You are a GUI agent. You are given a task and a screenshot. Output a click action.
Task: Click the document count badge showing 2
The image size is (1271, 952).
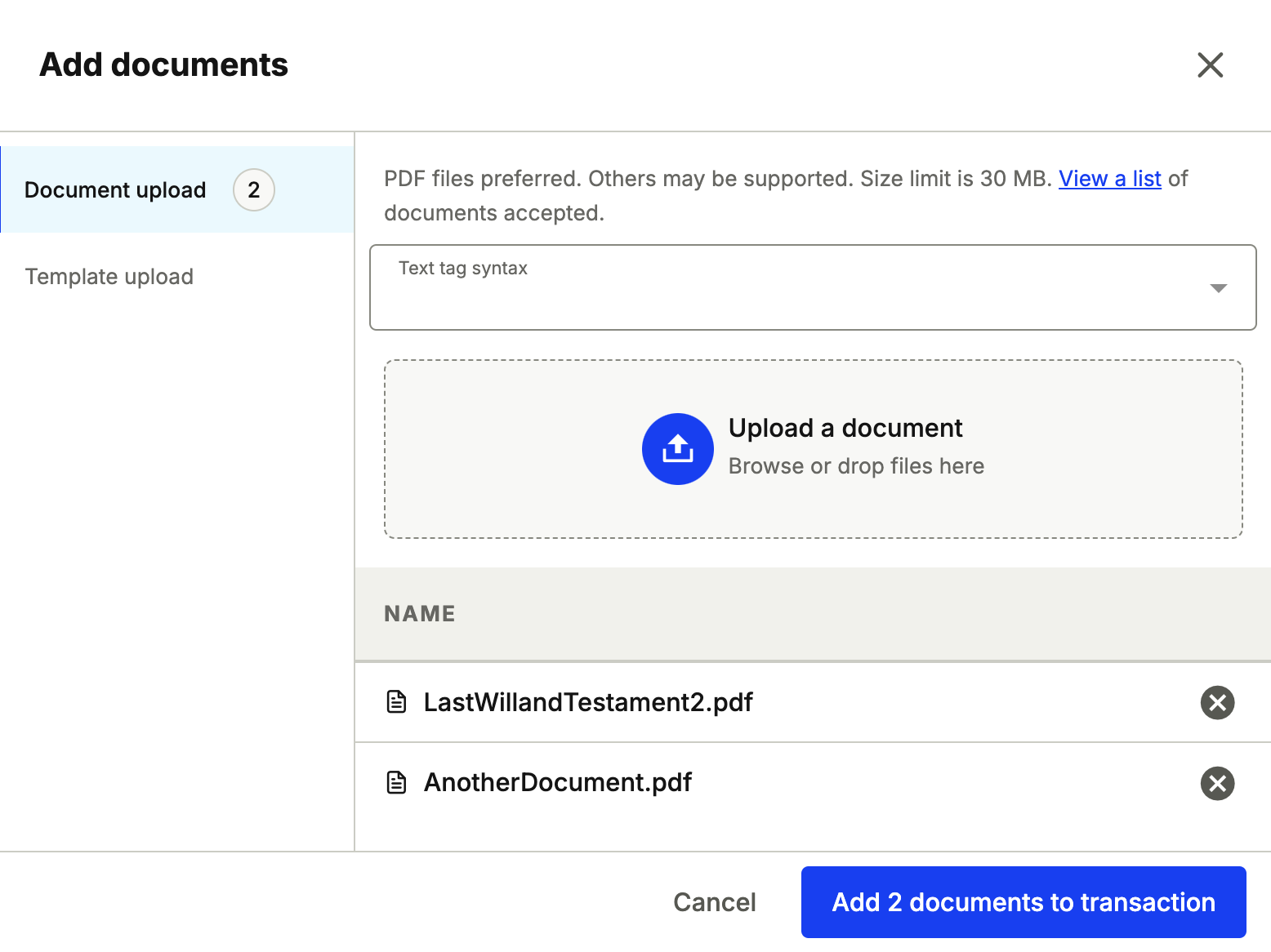pyautogui.click(x=253, y=190)
